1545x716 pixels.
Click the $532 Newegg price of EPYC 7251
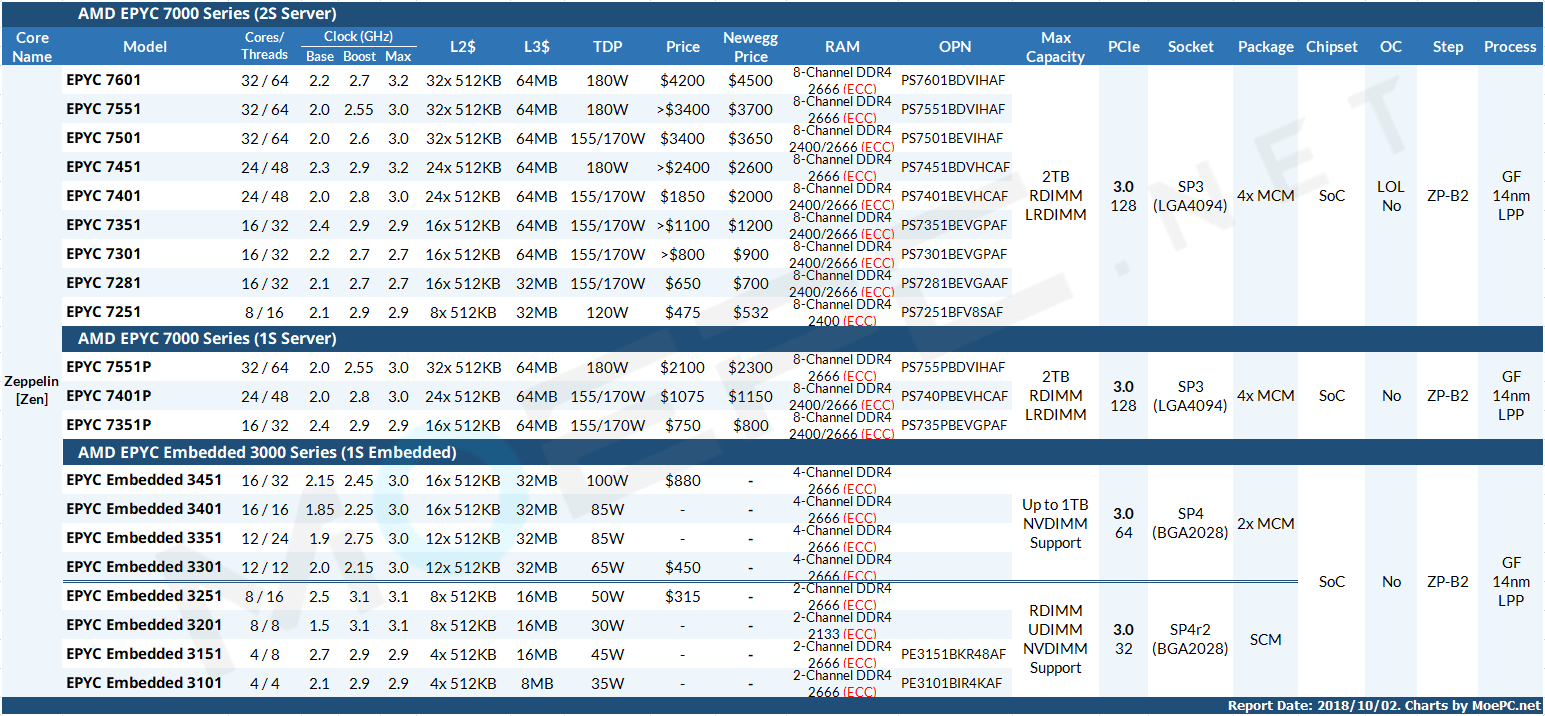coord(751,313)
